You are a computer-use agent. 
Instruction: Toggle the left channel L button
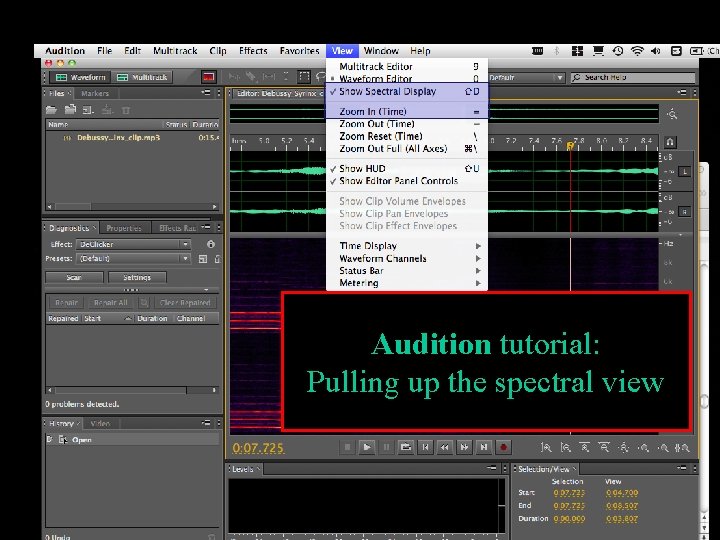pos(685,172)
